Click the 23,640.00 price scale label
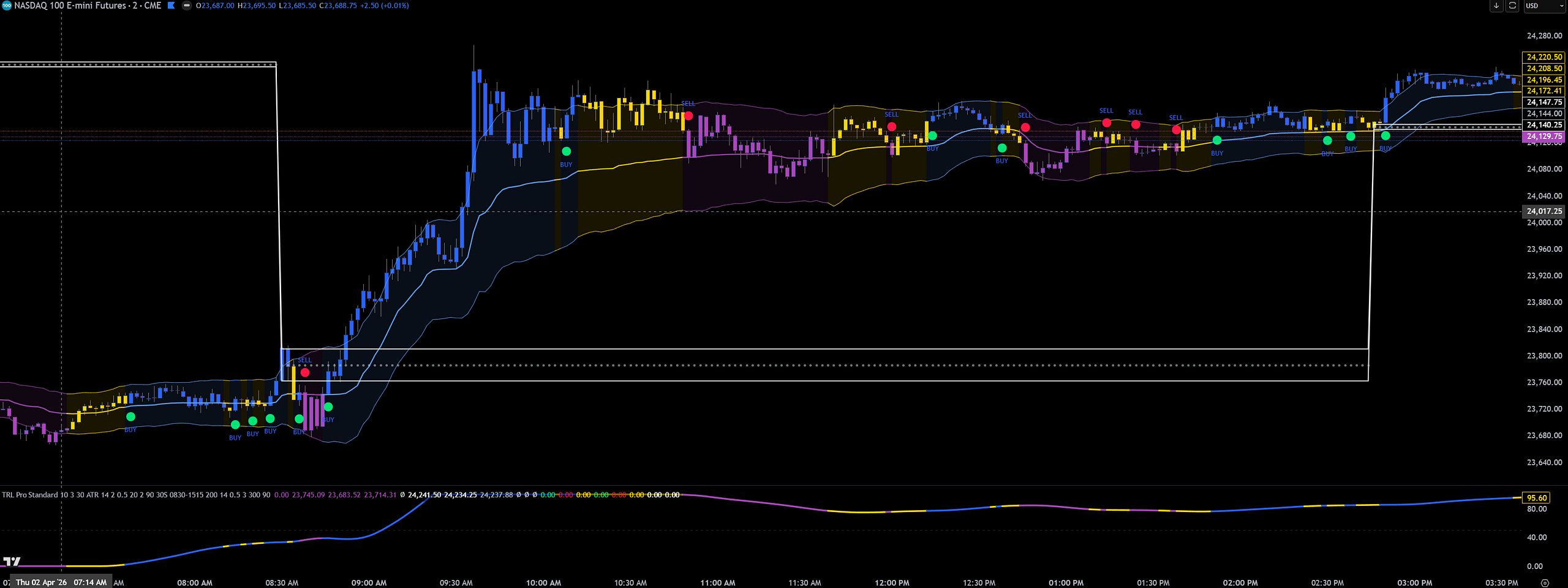Viewport: 1568px width, 588px height. pos(1544,462)
